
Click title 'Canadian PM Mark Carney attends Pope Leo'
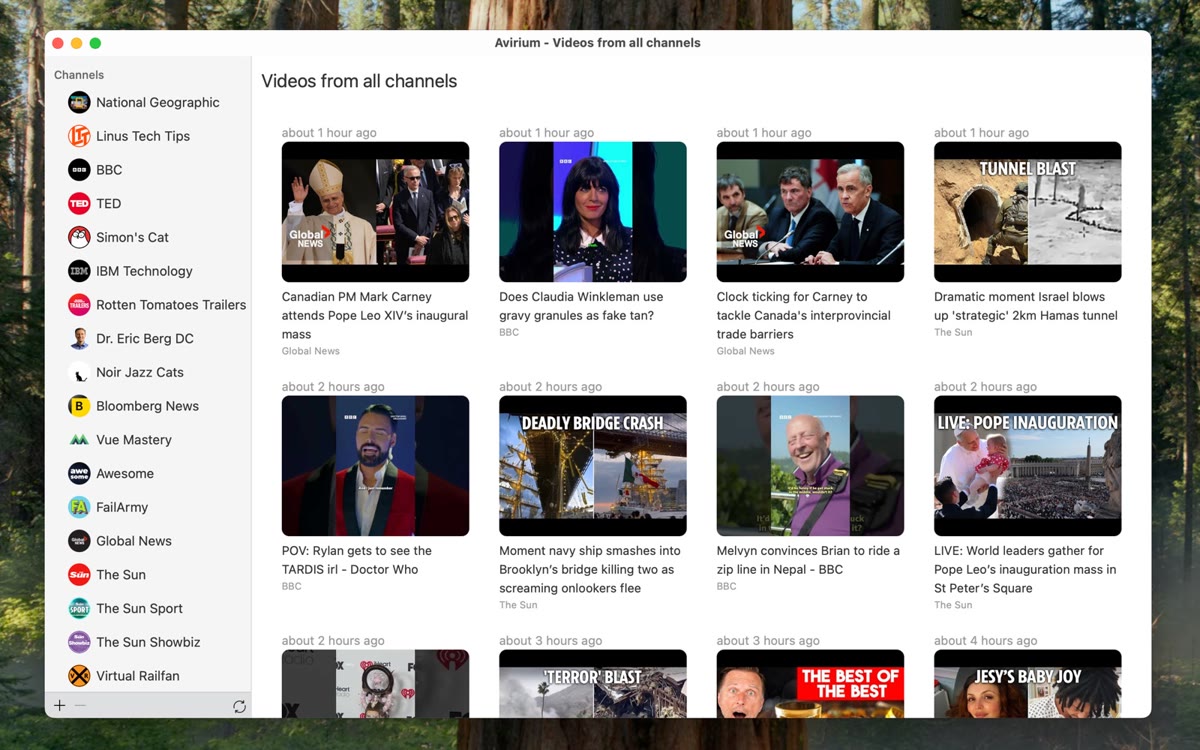tap(375, 316)
